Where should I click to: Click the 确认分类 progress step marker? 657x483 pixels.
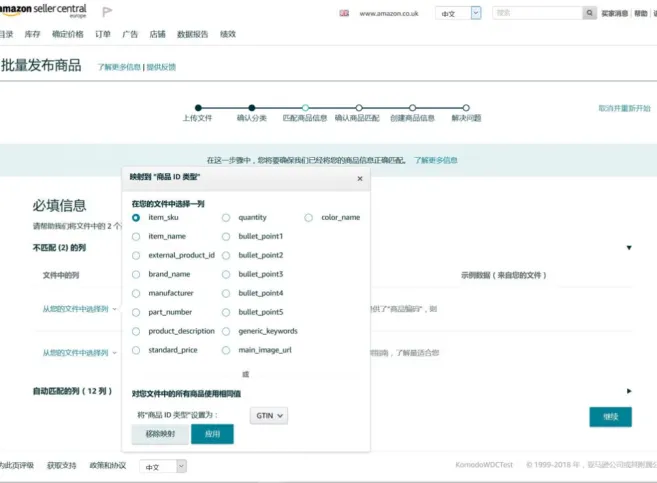tap(251, 108)
